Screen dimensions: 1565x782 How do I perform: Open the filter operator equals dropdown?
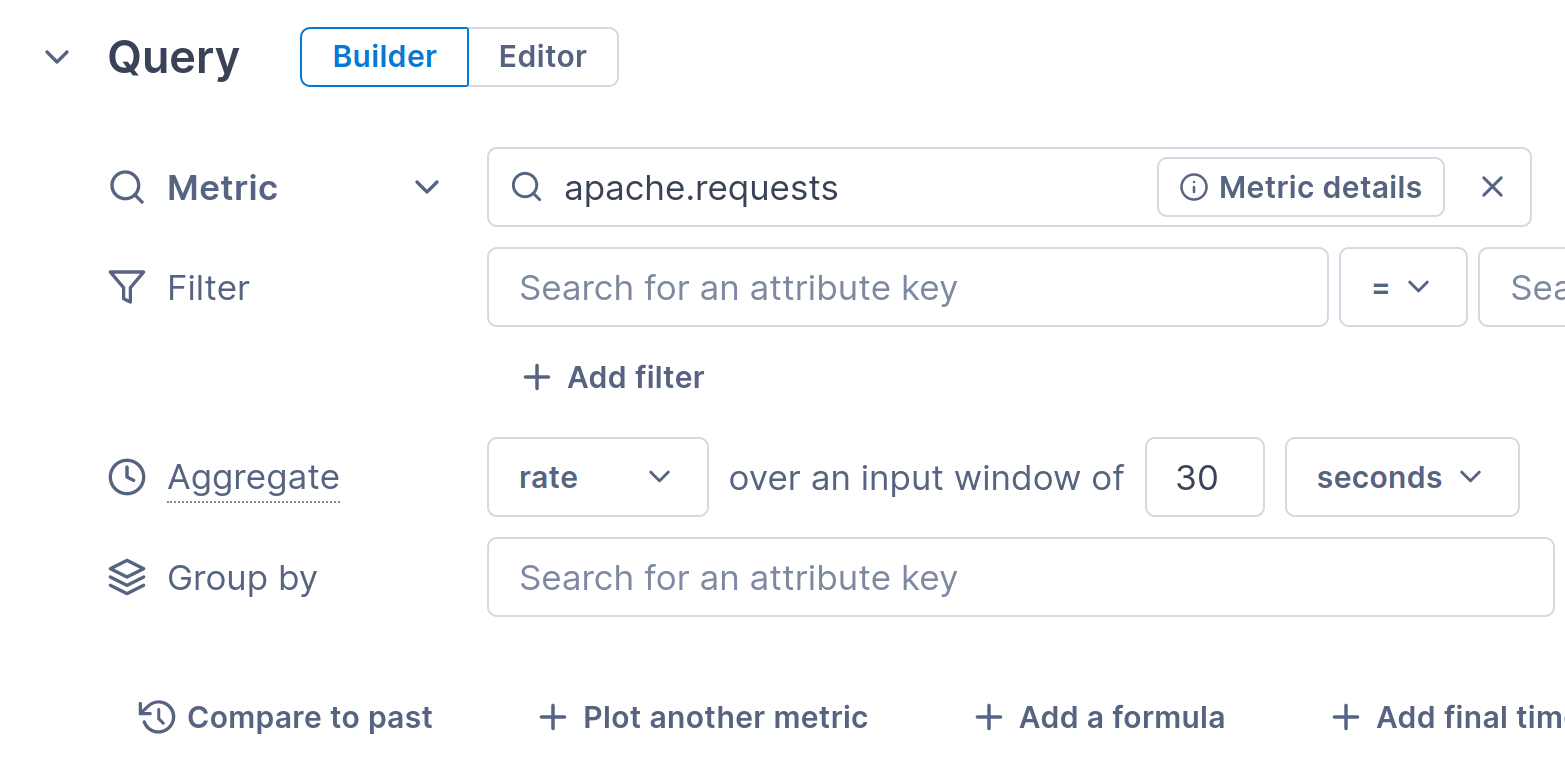(x=1402, y=288)
